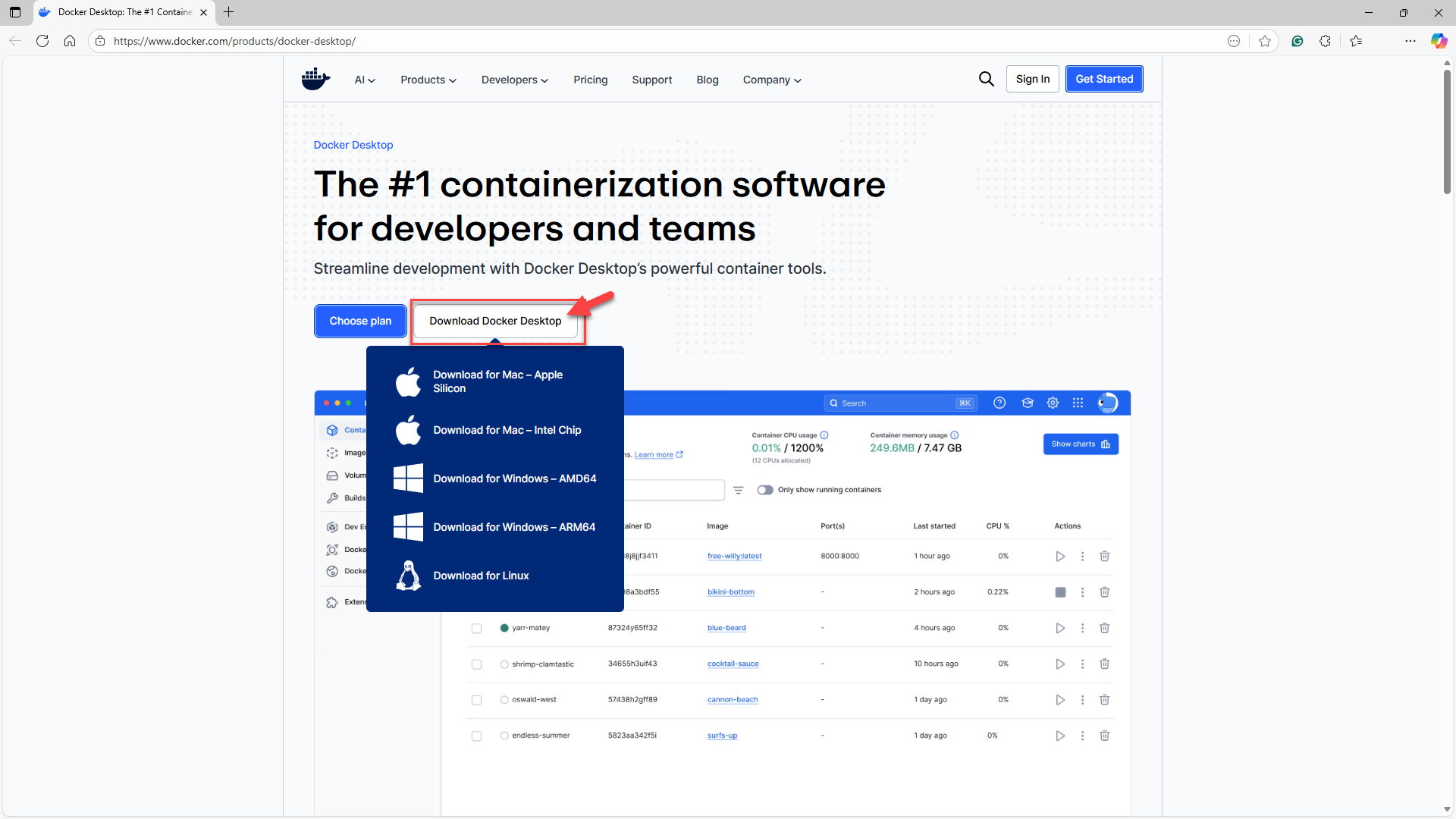Click inside the Docker Desktop search field
The width and height of the screenshot is (1456, 819).
(x=899, y=403)
